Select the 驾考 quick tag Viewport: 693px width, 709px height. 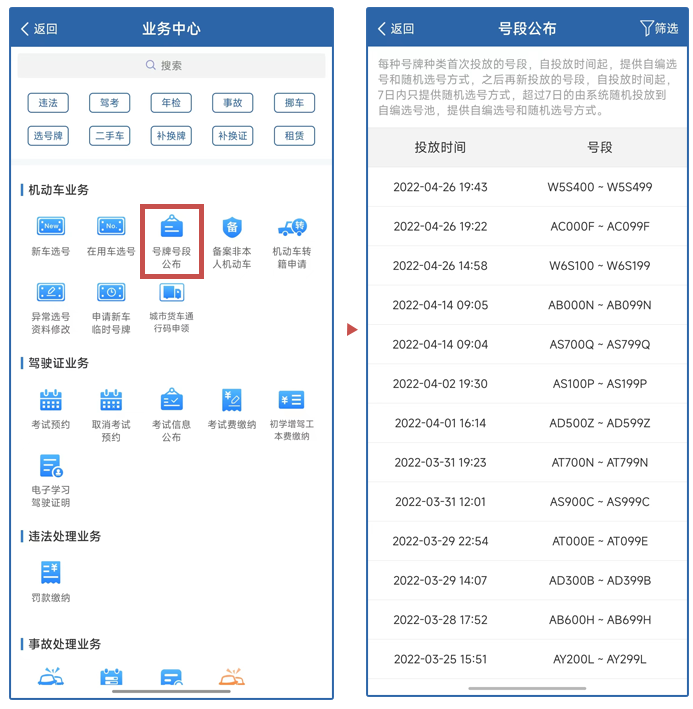click(109, 103)
